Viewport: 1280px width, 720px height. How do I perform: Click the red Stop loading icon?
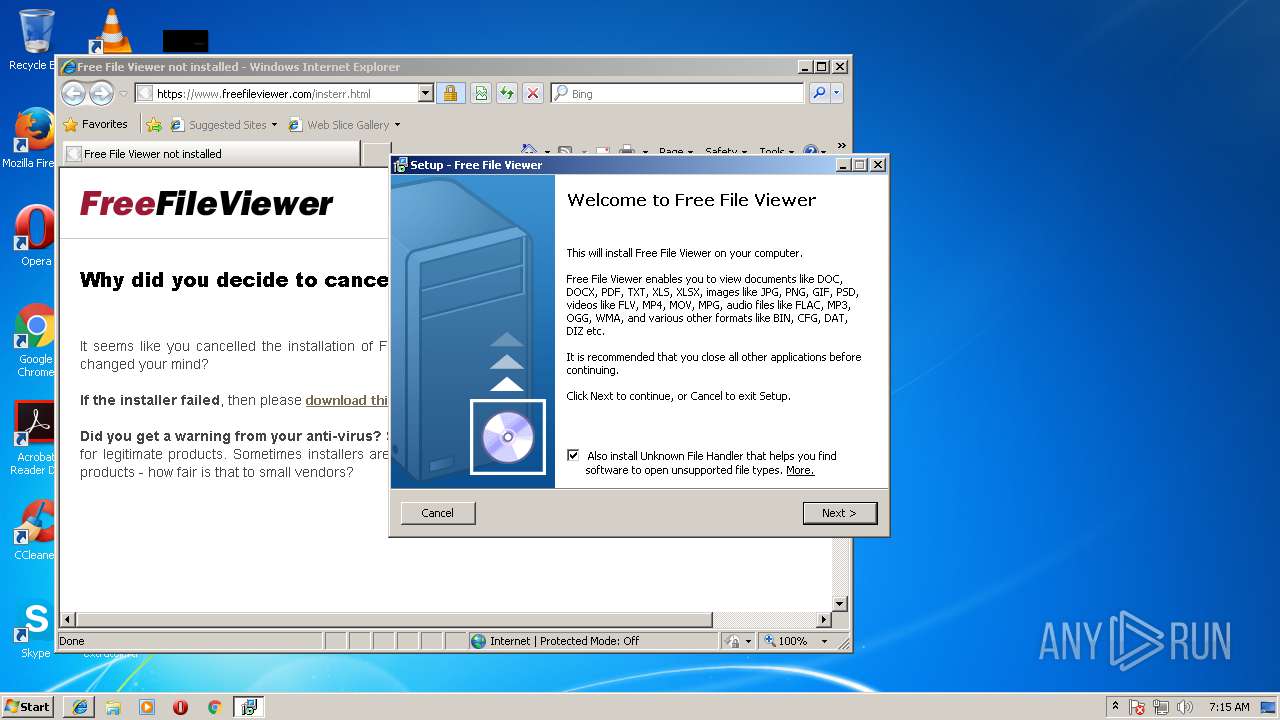point(533,93)
